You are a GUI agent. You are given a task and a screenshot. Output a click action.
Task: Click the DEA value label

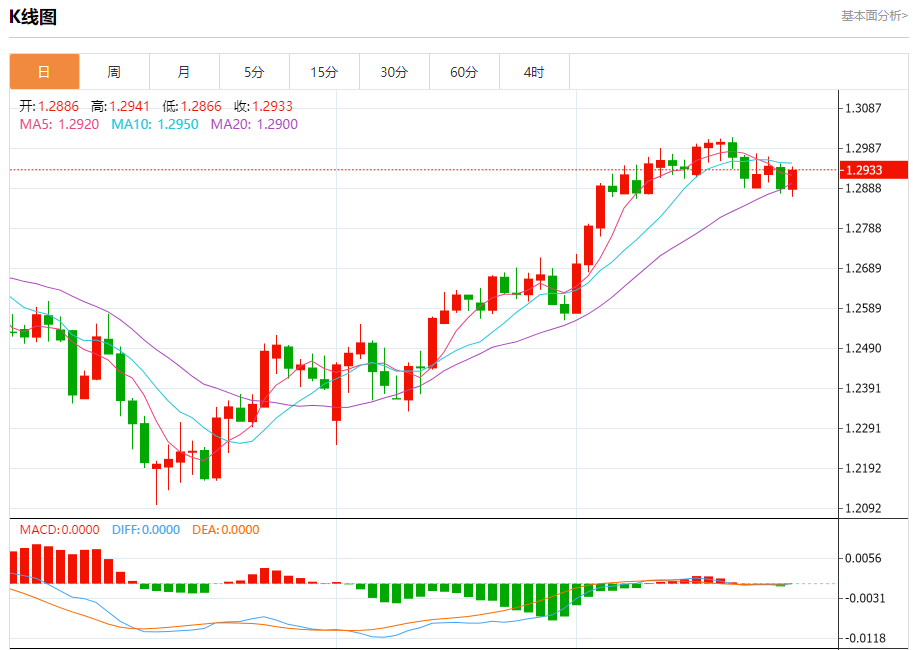click(x=225, y=530)
